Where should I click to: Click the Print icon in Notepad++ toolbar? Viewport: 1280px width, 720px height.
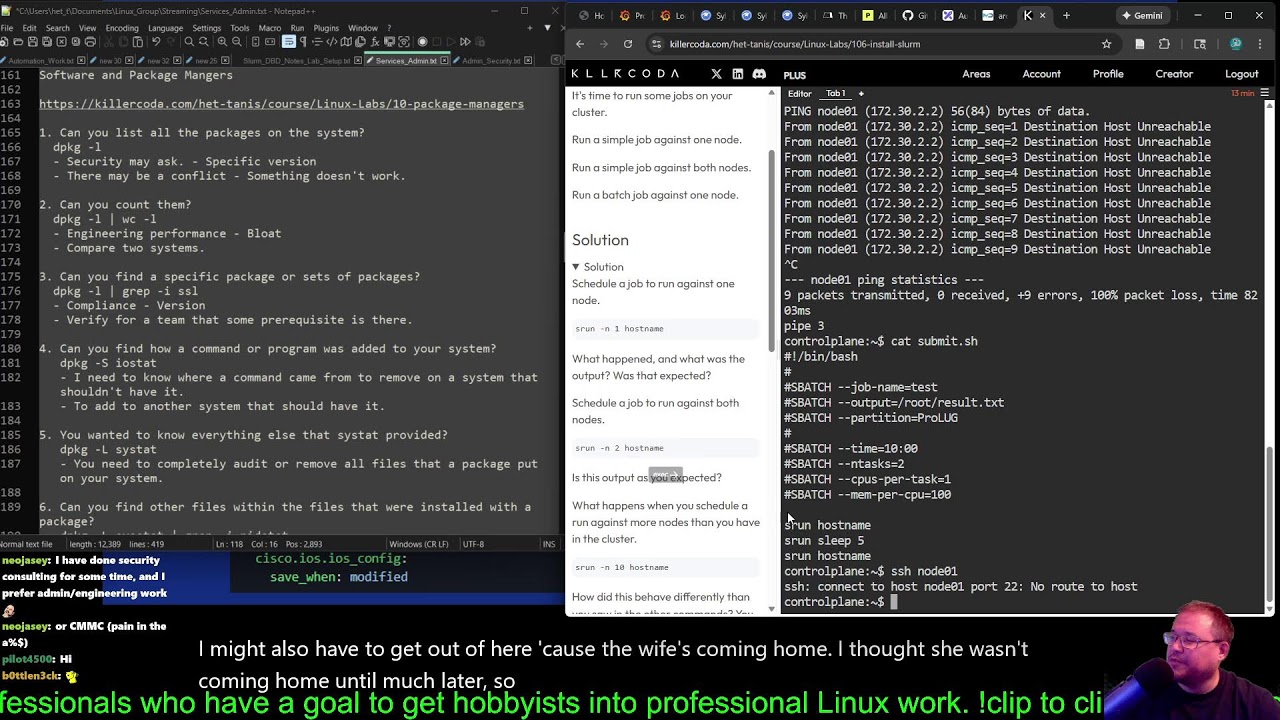coord(90,42)
